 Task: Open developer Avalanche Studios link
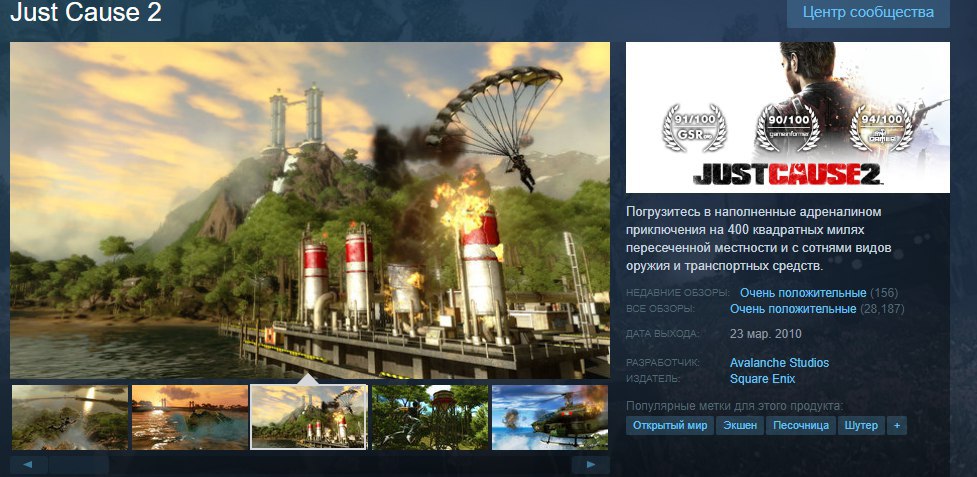[x=779, y=362]
